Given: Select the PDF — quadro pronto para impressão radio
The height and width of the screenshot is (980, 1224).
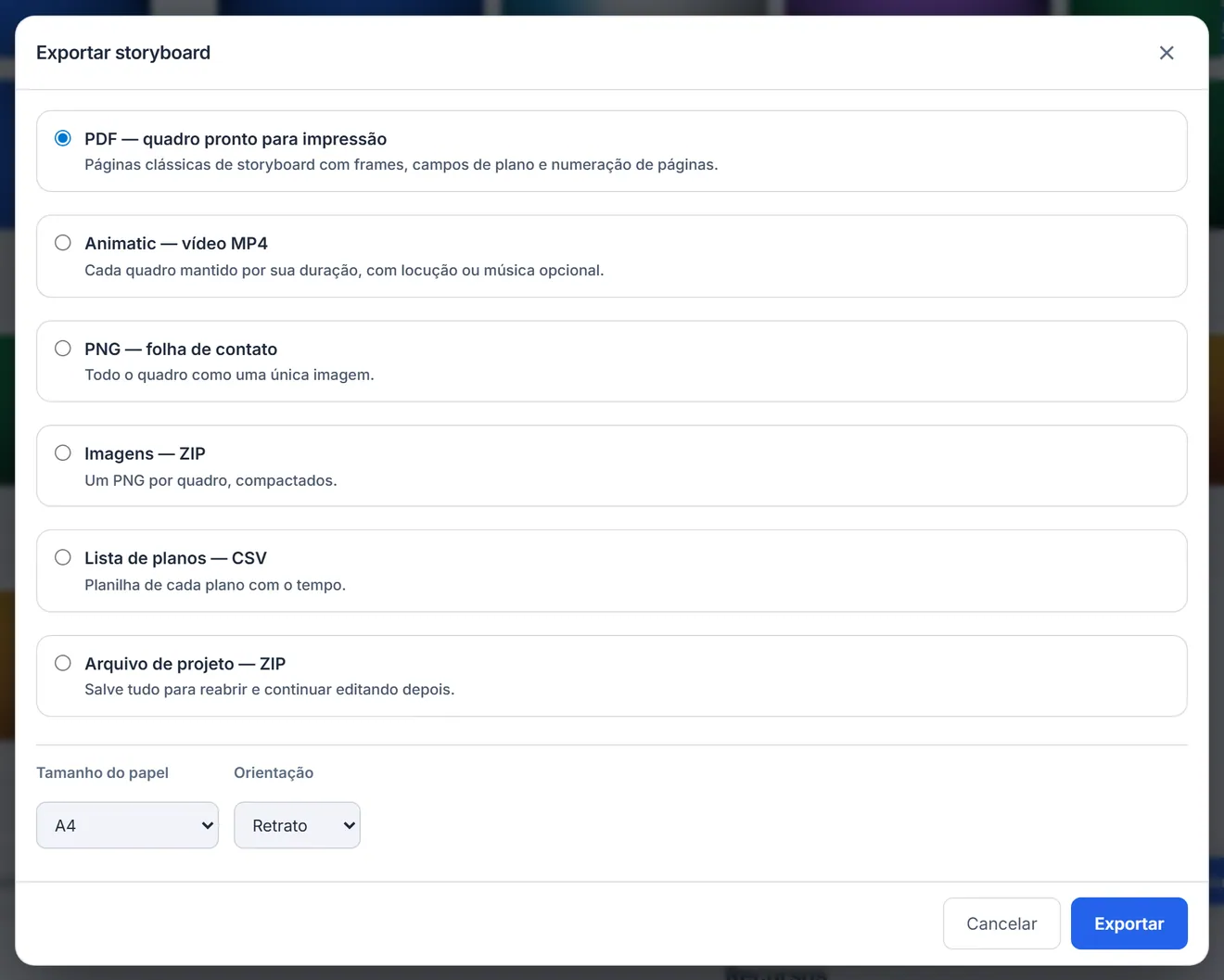Looking at the screenshot, I should 63,138.
